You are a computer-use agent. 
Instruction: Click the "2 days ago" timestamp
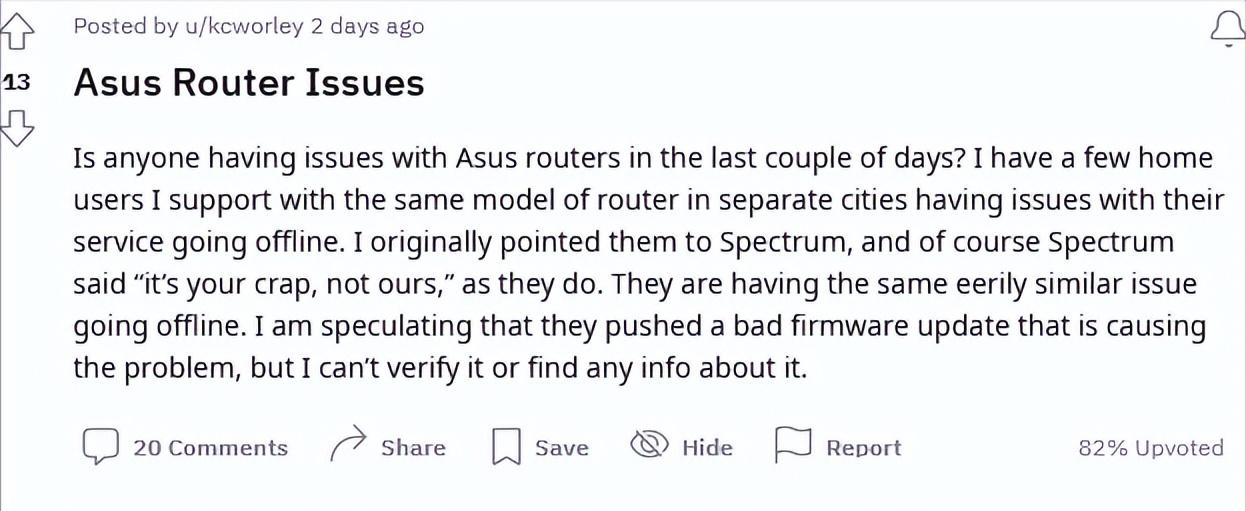pyautogui.click(x=367, y=27)
